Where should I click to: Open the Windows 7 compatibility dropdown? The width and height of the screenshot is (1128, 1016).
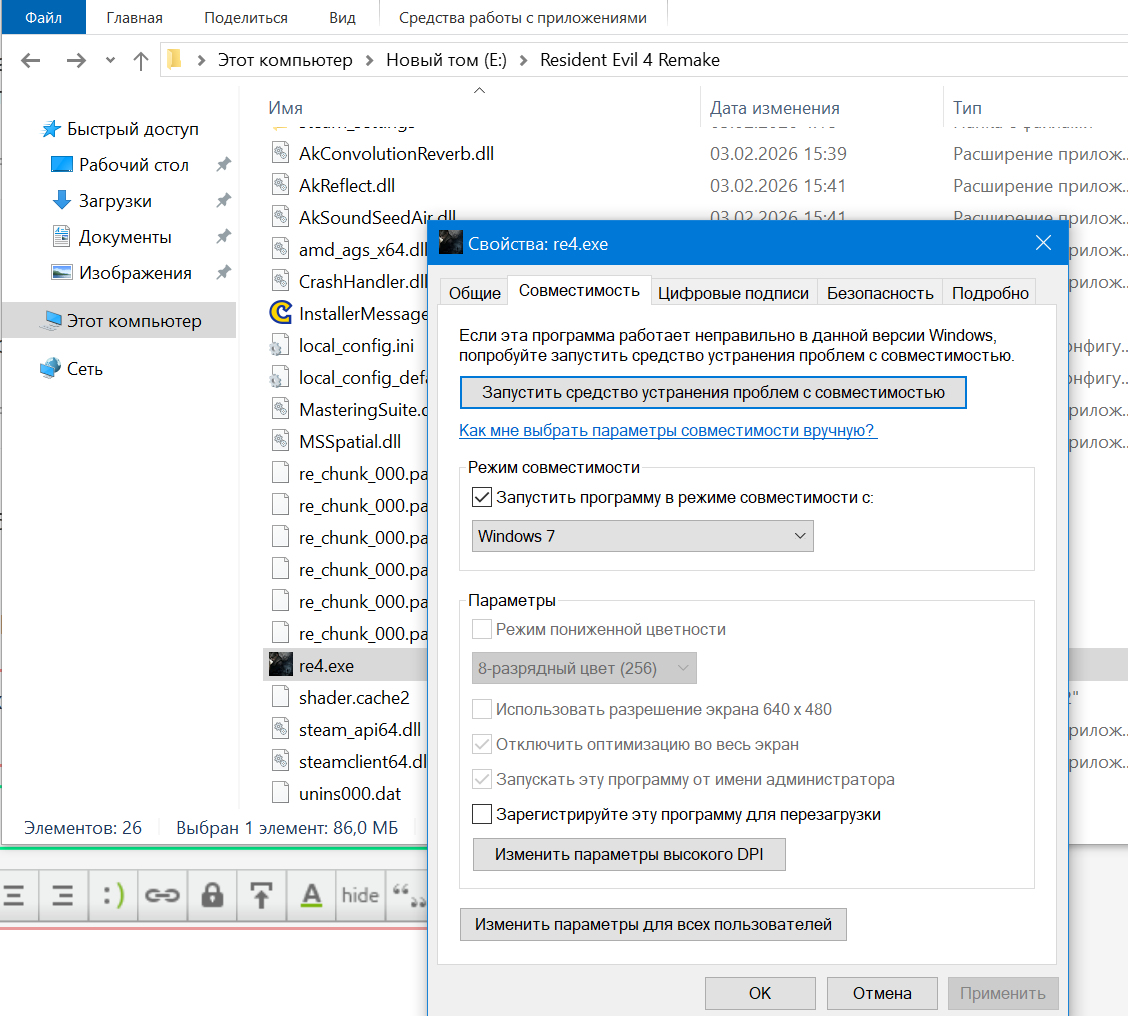pyautogui.click(x=642, y=536)
